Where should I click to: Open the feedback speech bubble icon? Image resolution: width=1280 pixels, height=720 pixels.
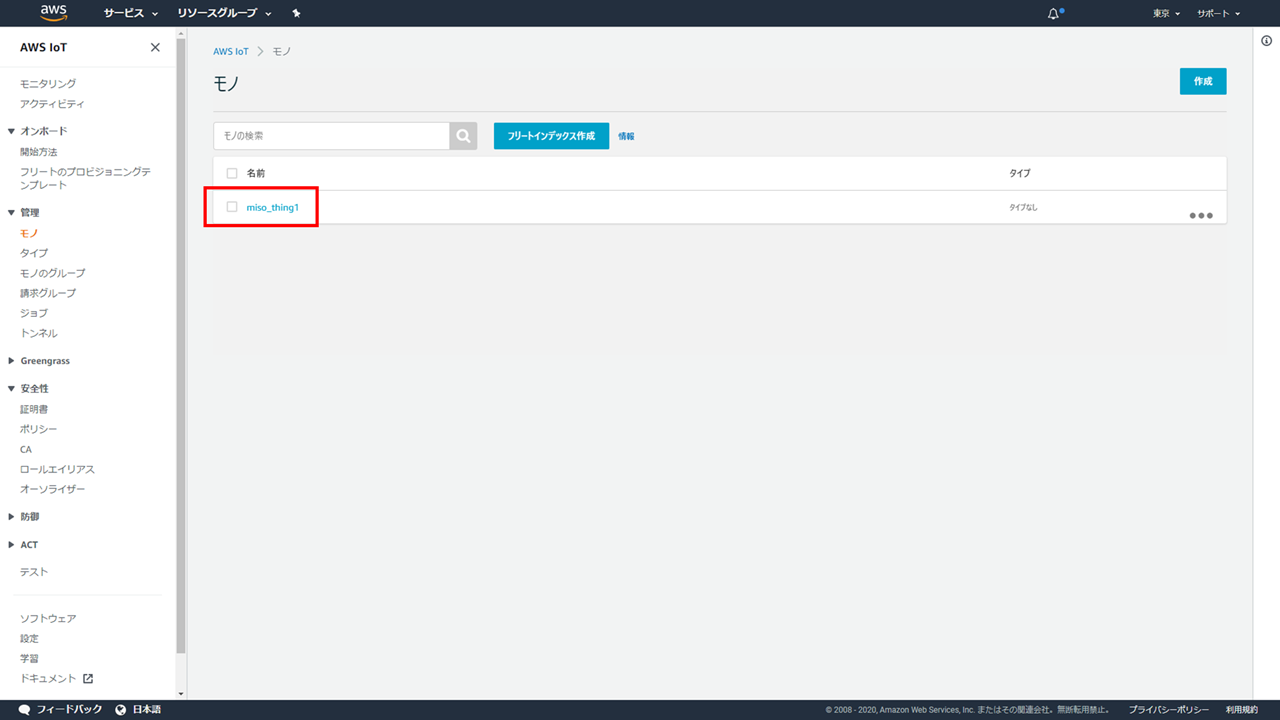coord(24,709)
